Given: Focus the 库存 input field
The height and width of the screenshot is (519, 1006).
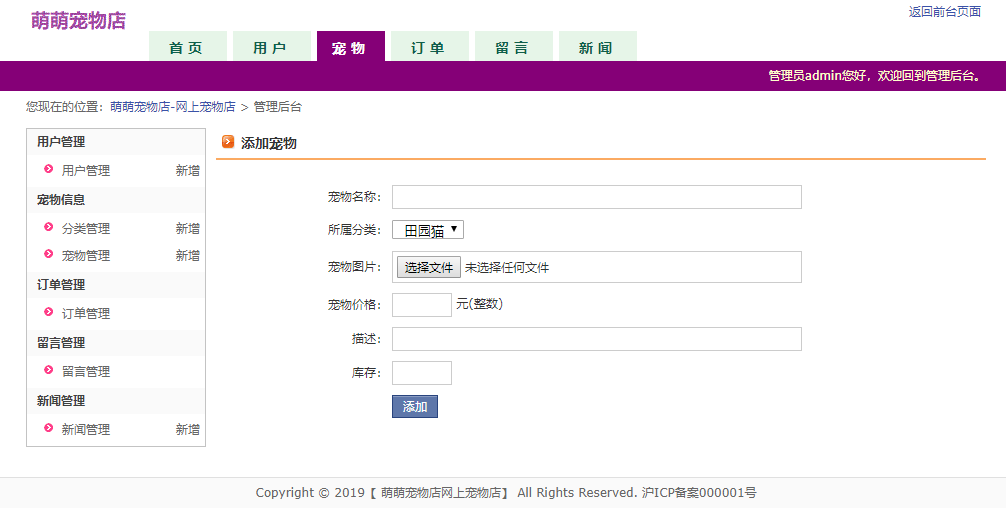Looking at the screenshot, I should pos(422,373).
